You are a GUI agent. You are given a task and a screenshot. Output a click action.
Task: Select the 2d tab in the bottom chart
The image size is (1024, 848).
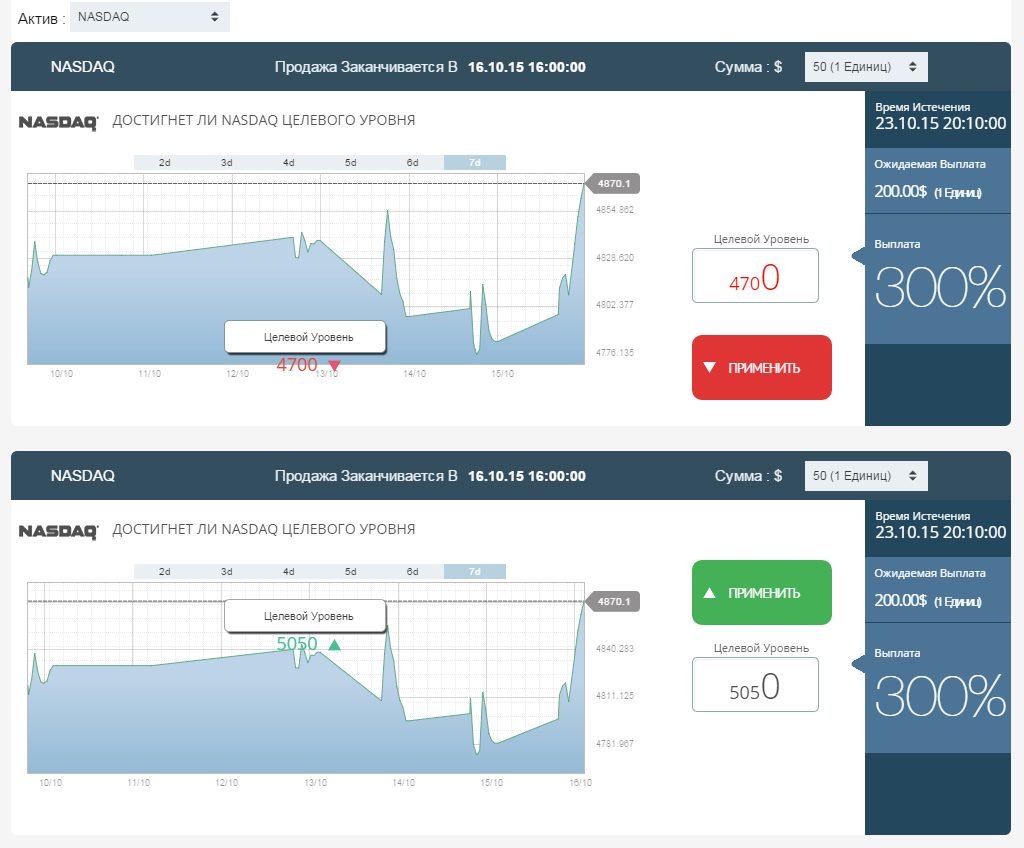(x=165, y=572)
